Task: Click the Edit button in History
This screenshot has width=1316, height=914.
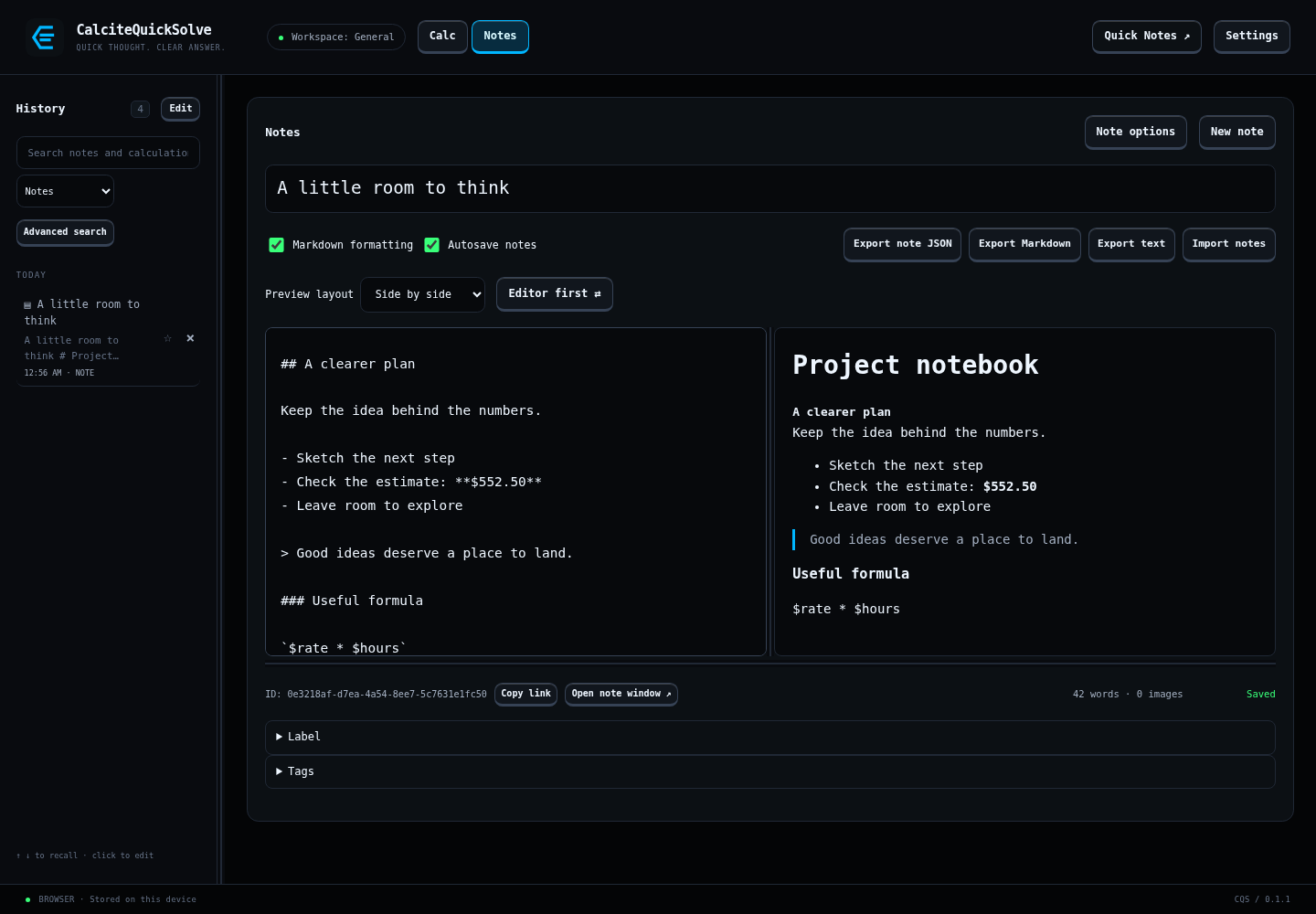Action: coord(181,109)
